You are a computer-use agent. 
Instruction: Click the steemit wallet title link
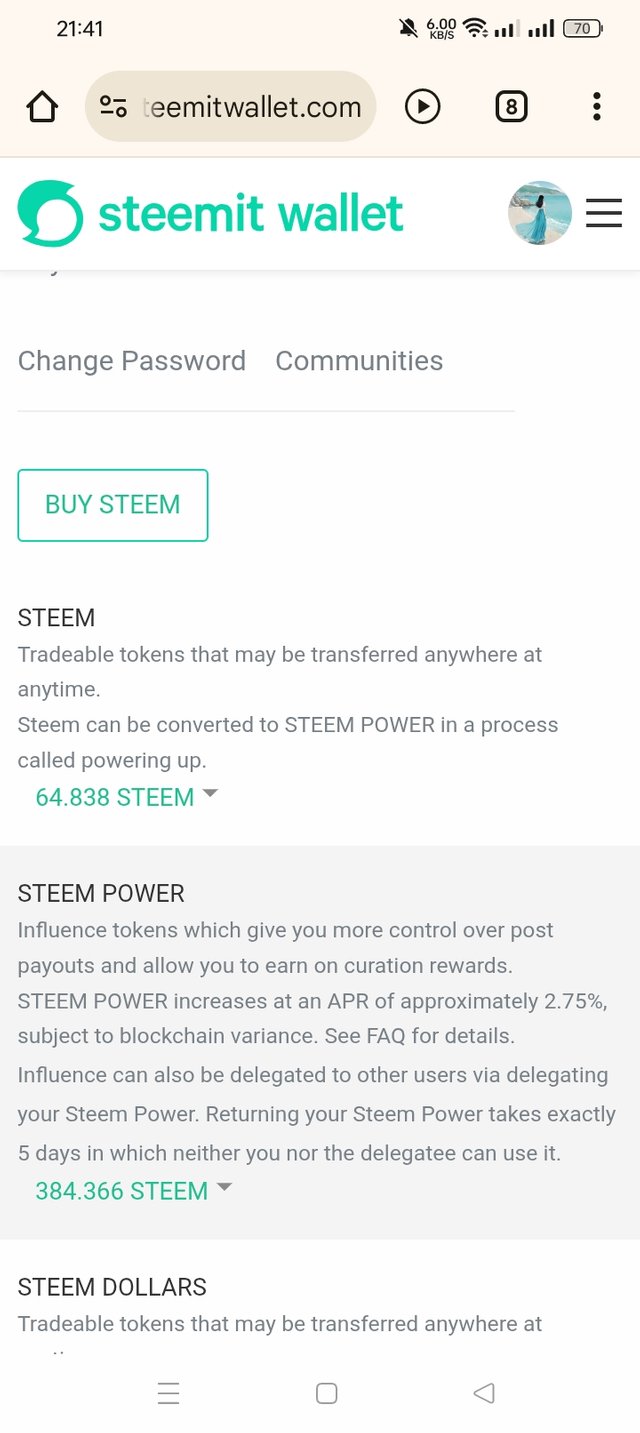(x=251, y=213)
